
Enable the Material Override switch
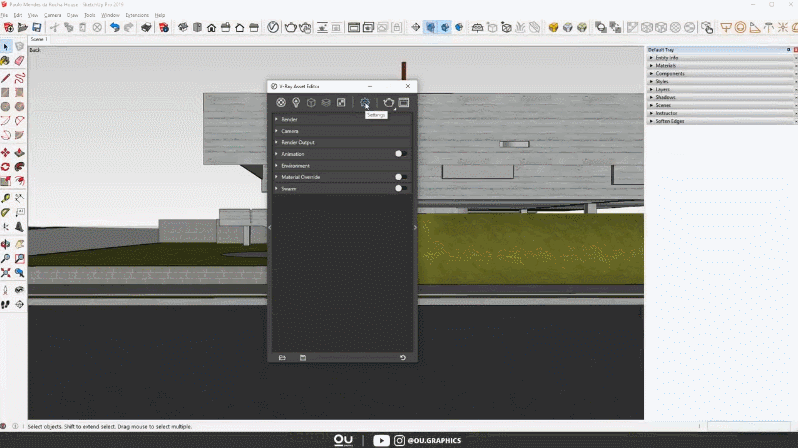[x=400, y=177]
